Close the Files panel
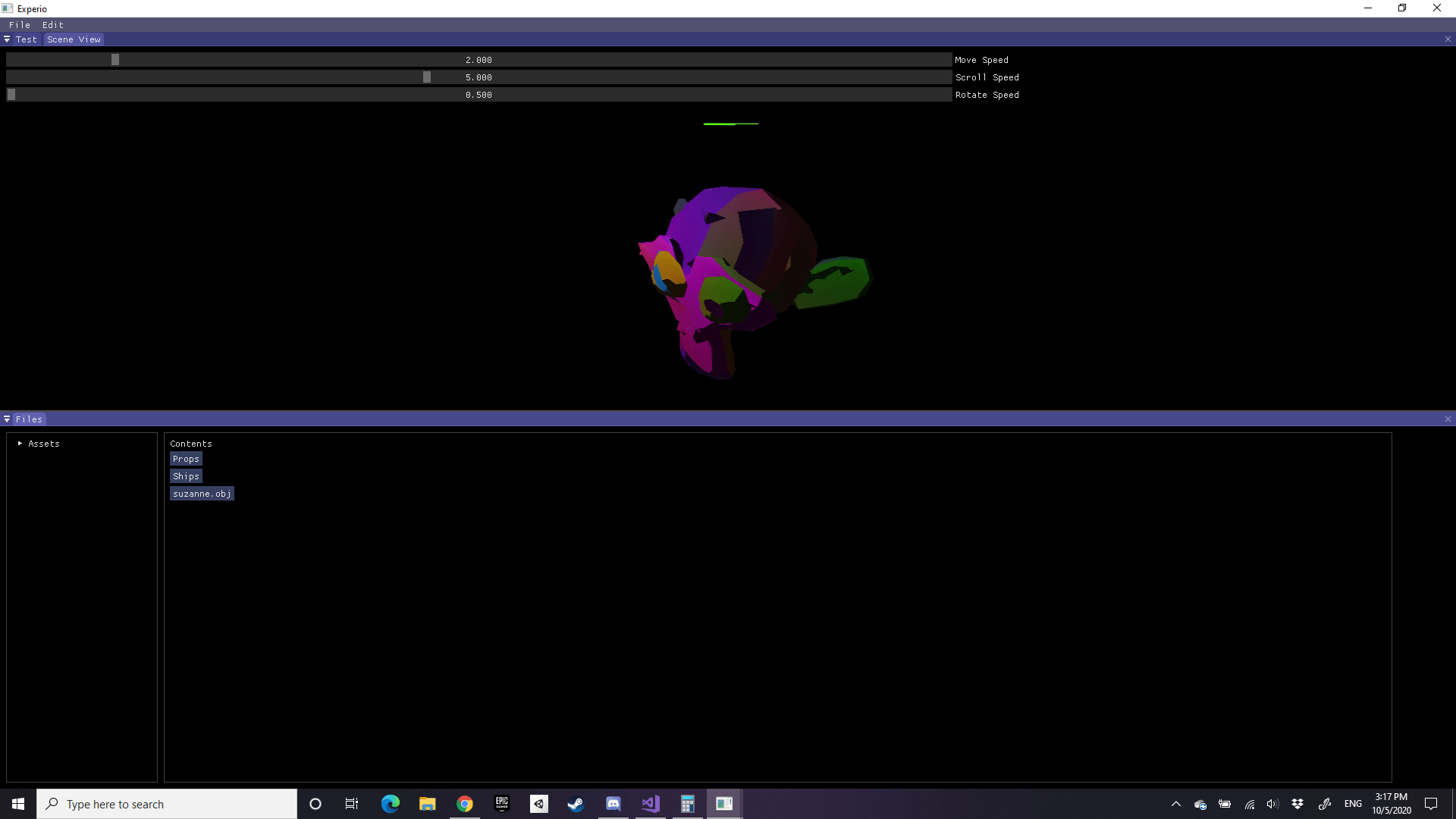1456x819 pixels. 1448,418
